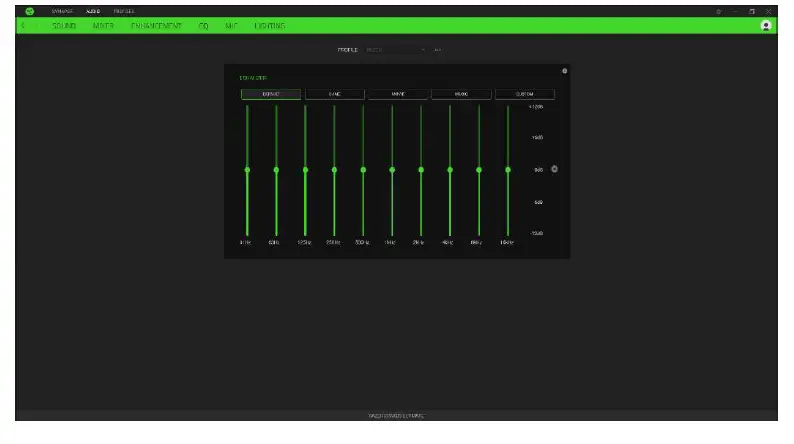Image resolution: width=794 pixels, height=444 pixels.
Task: Click the +12dB scale label
Action: (536, 107)
